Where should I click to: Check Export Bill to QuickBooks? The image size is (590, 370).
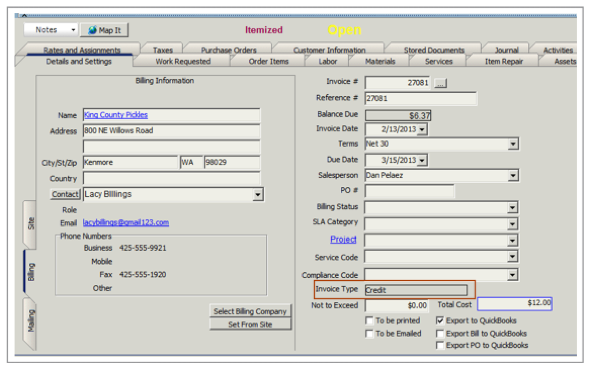439,334
